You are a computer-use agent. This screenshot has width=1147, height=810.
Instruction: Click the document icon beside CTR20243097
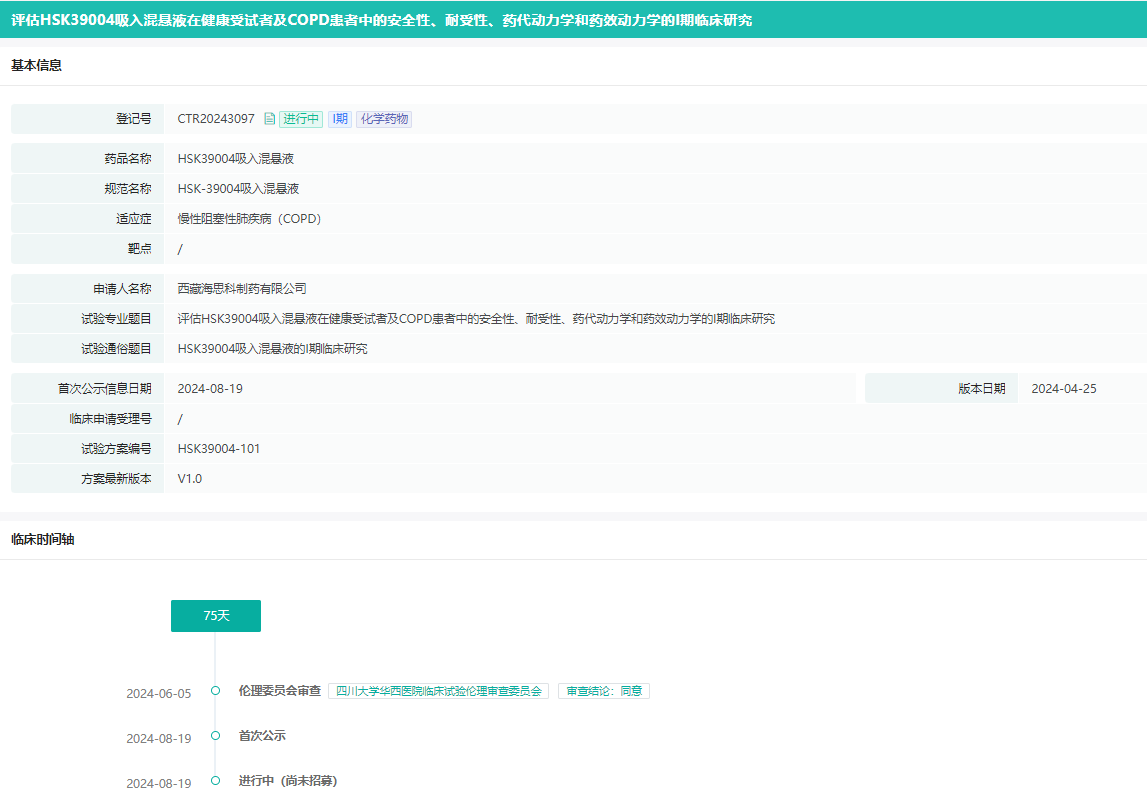click(269, 119)
